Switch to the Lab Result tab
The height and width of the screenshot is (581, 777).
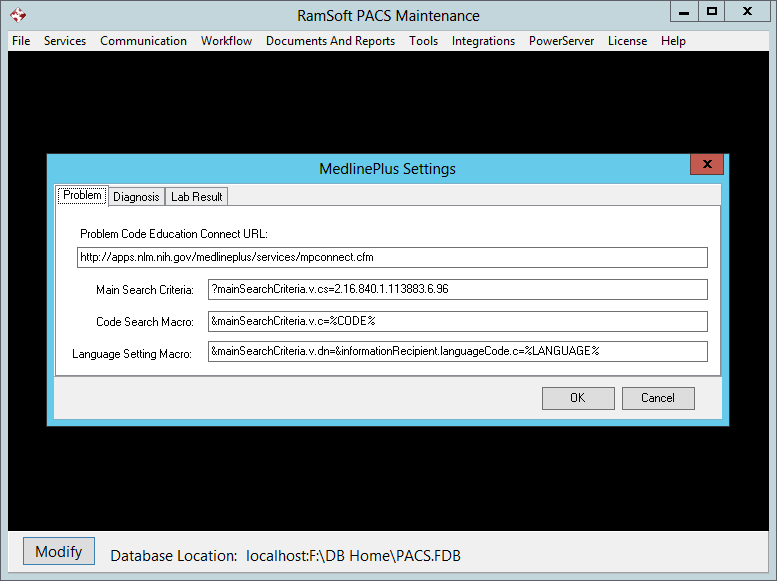click(196, 196)
